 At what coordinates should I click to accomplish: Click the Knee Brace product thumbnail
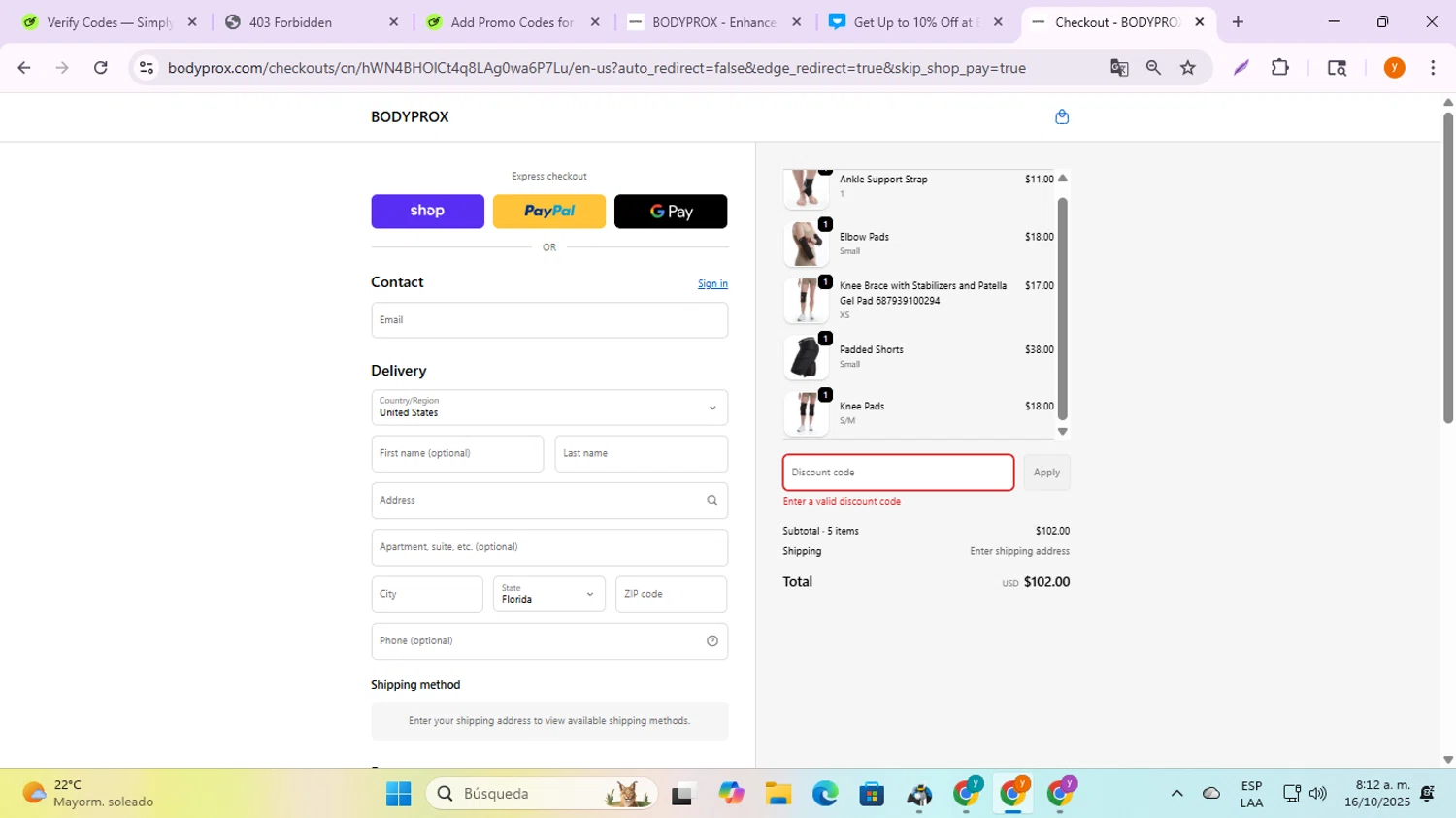806,300
